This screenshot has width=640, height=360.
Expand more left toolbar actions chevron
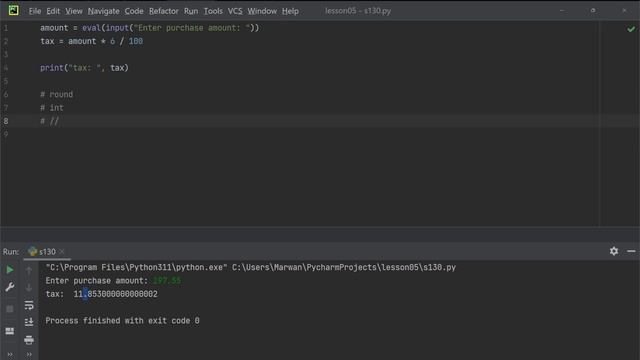tap(10, 354)
